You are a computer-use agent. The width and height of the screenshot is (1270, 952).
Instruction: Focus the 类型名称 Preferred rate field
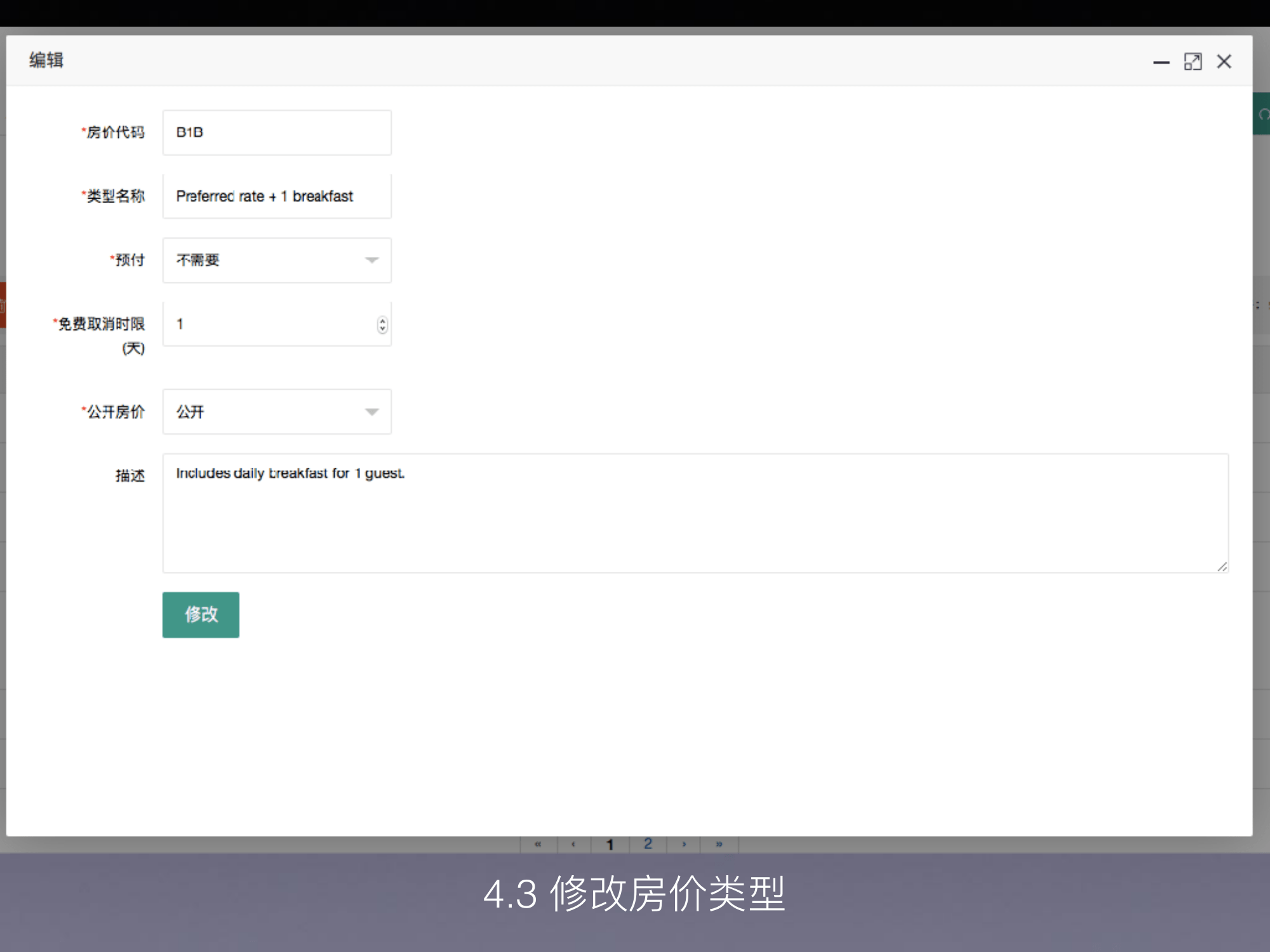pyautogui.click(x=277, y=196)
